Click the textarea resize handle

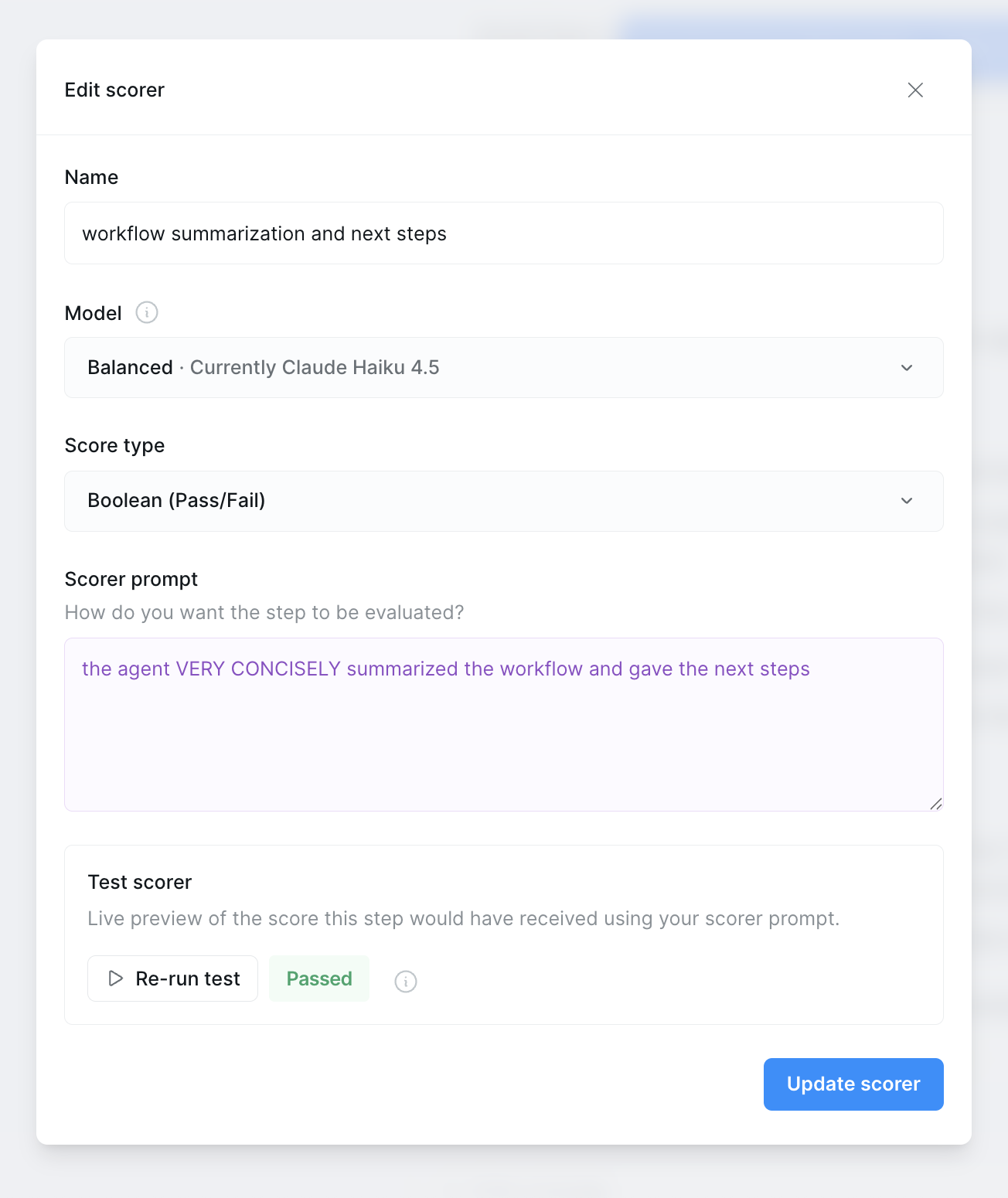click(938, 804)
